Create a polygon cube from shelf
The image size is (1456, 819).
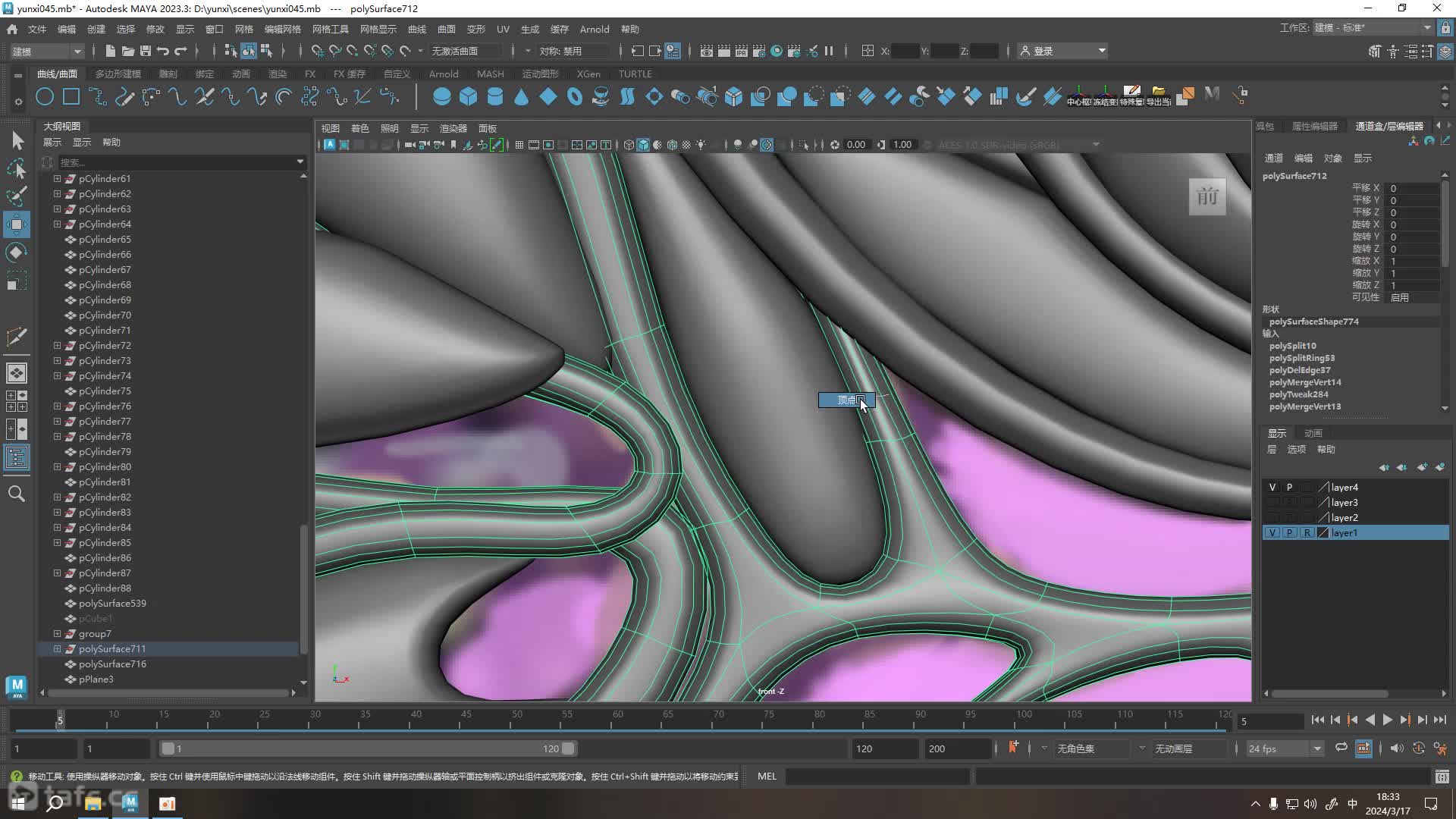pyautogui.click(x=468, y=96)
